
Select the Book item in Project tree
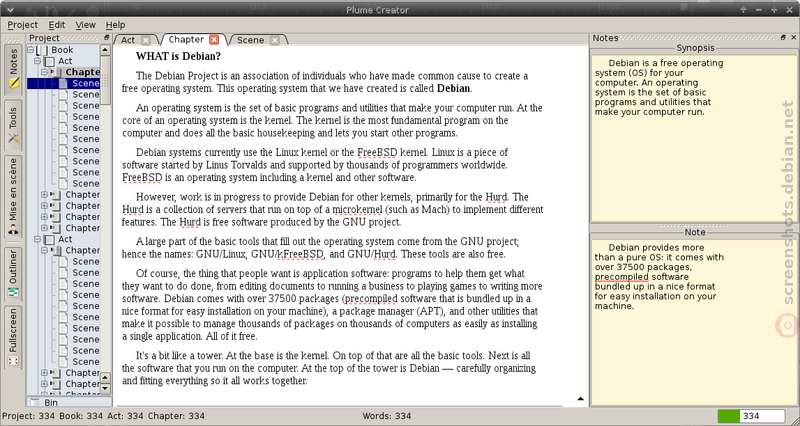[x=62, y=50]
